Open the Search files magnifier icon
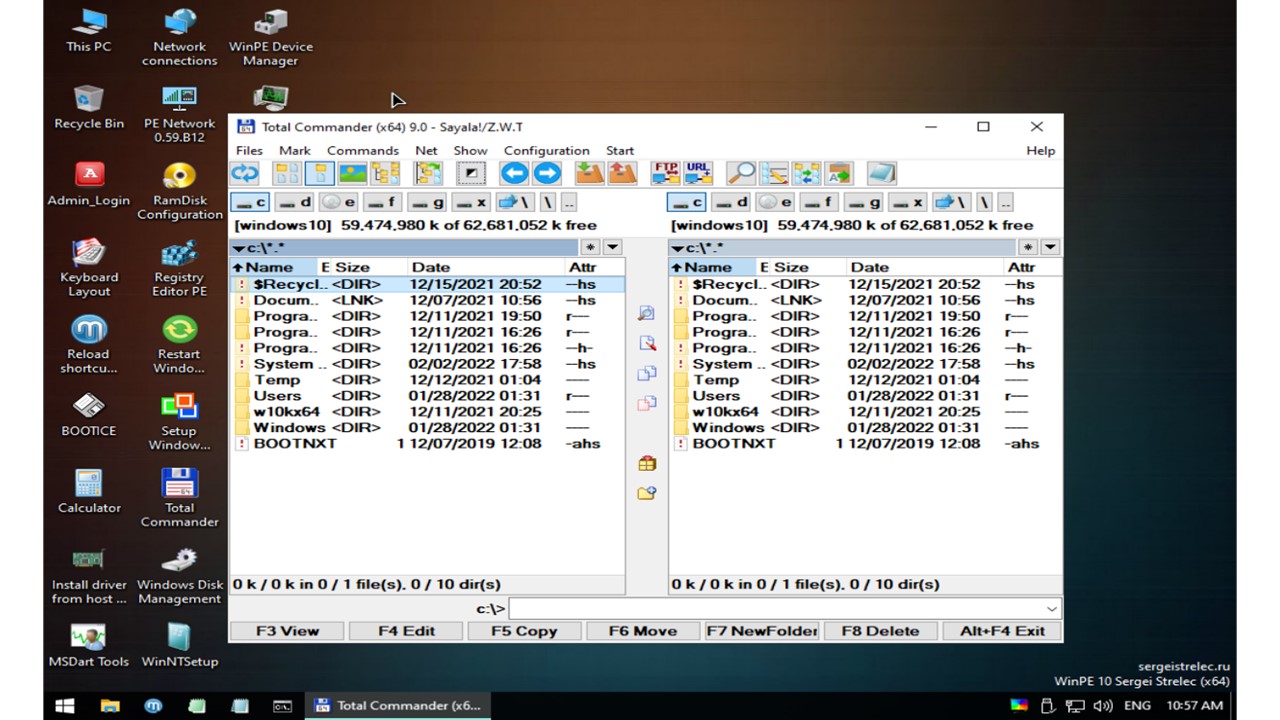 coord(741,174)
